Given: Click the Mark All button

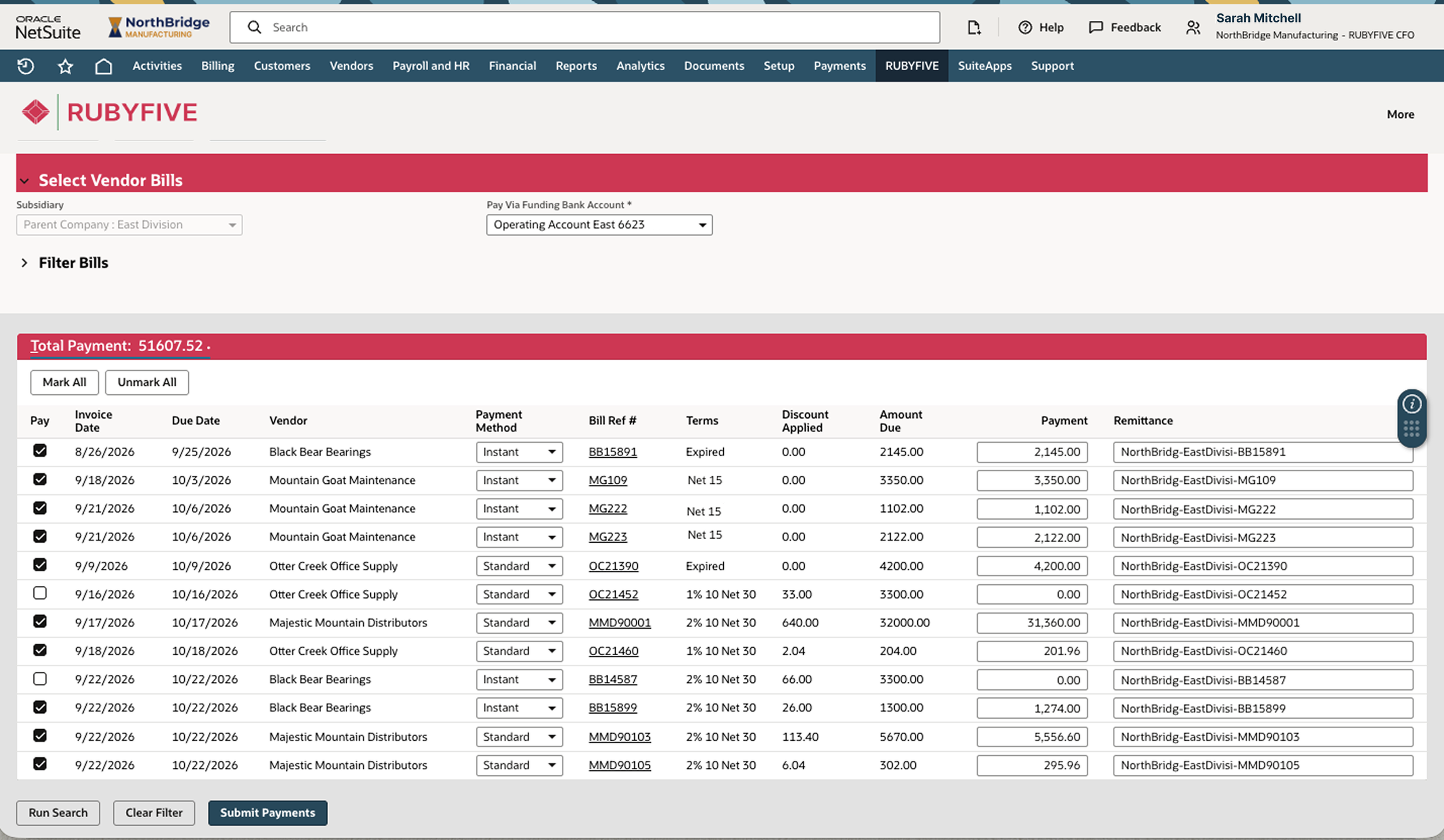Looking at the screenshot, I should point(65,382).
